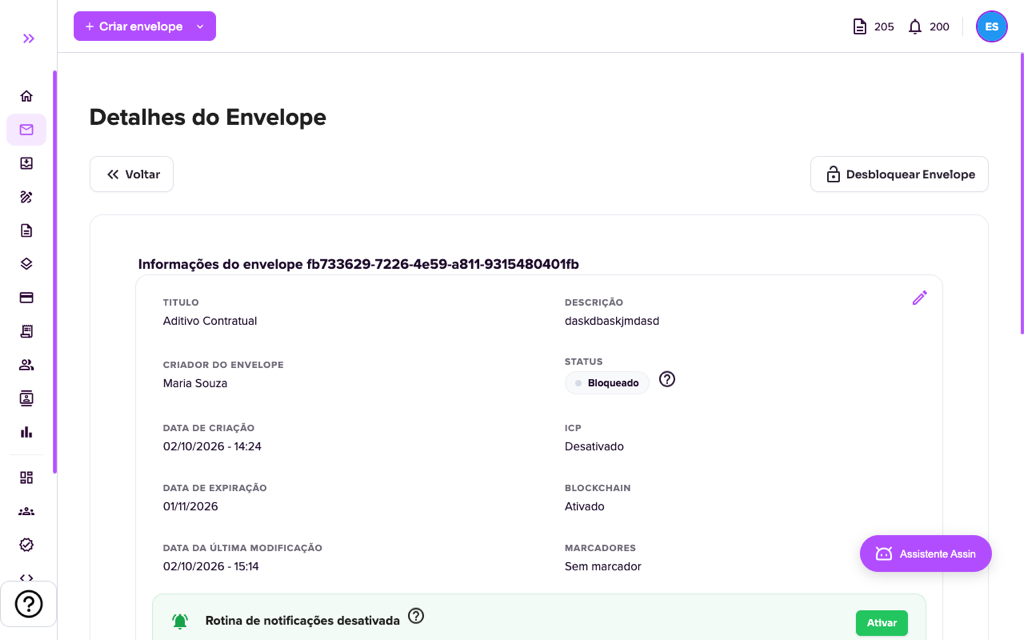Open the bar chart reports sidebar icon
This screenshot has height=640, width=1024.
coord(26,432)
